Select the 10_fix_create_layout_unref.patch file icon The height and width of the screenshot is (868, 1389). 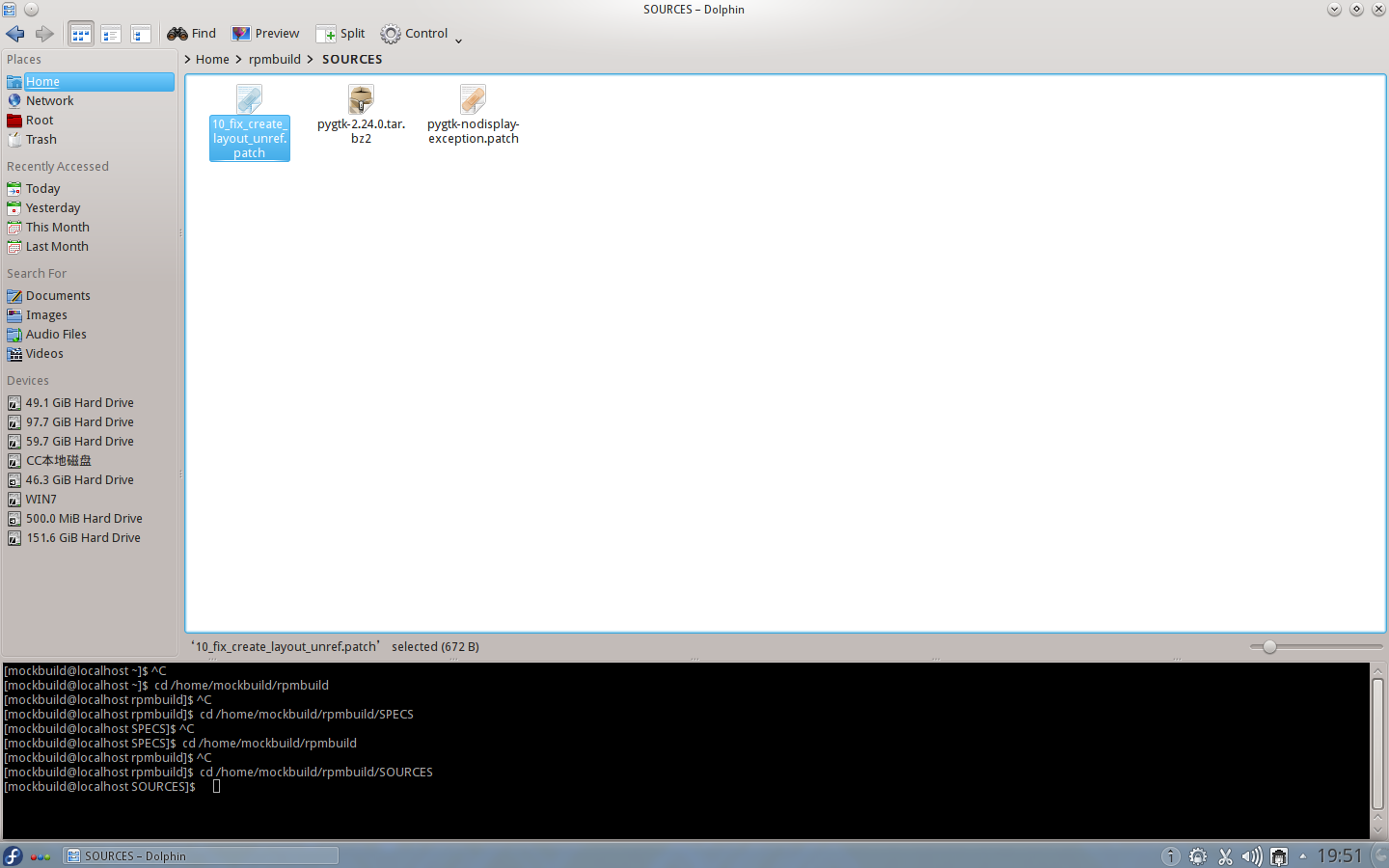pyautogui.click(x=250, y=99)
